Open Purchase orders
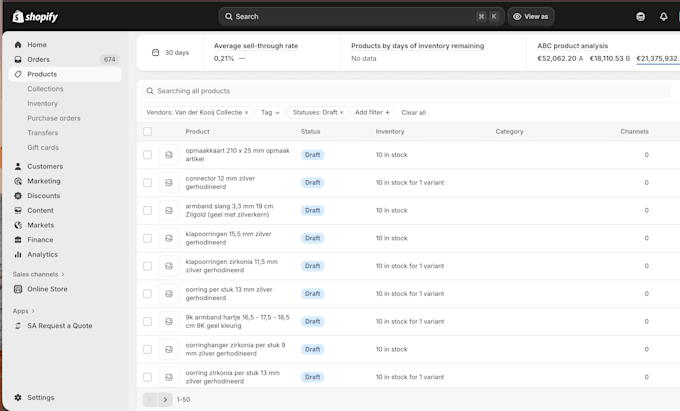 [x=54, y=118]
